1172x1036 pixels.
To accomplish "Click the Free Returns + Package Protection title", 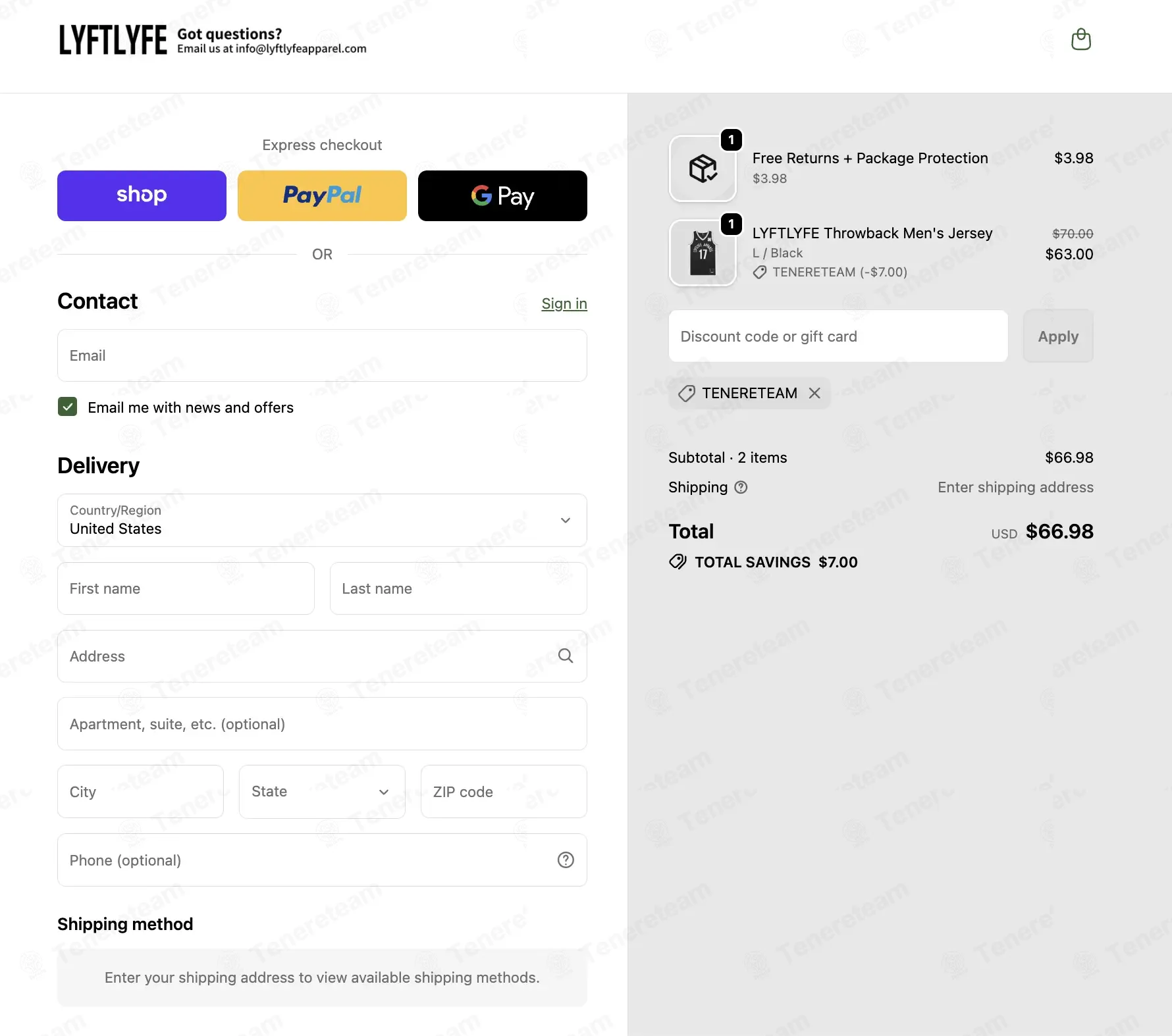I will point(870,158).
